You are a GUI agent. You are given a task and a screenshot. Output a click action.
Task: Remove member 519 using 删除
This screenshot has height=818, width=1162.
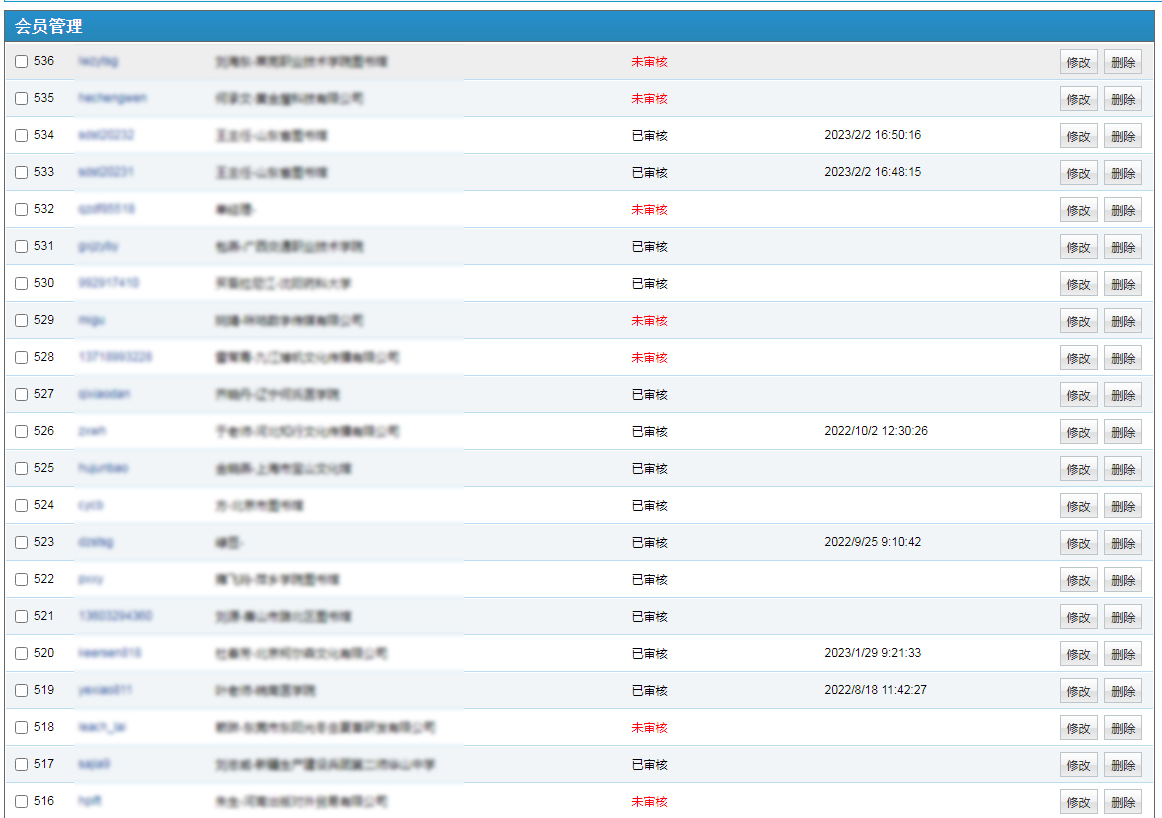pyautogui.click(x=1122, y=691)
